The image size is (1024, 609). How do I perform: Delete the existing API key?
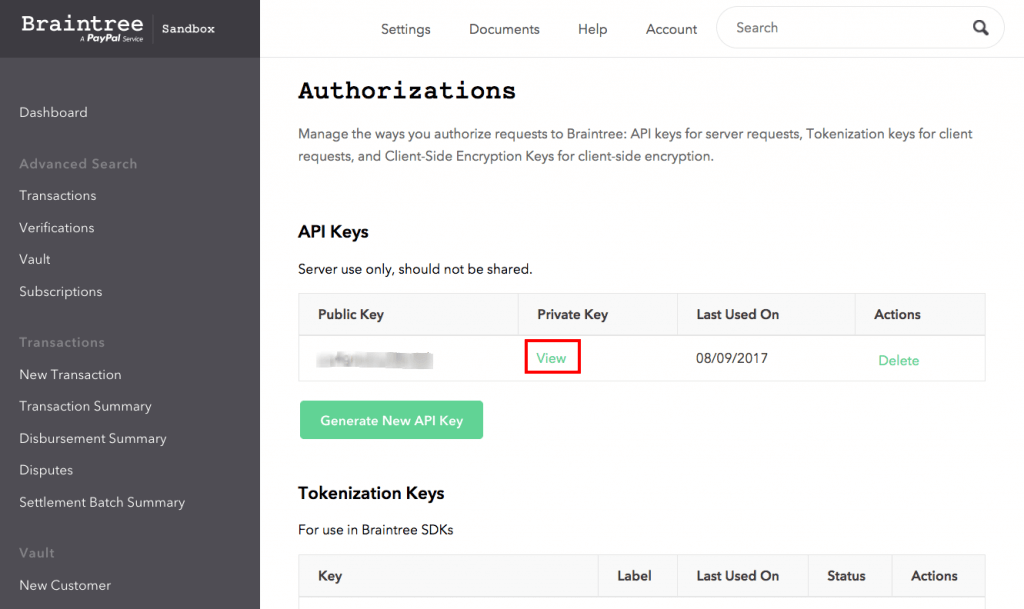(x=898, y=360)
